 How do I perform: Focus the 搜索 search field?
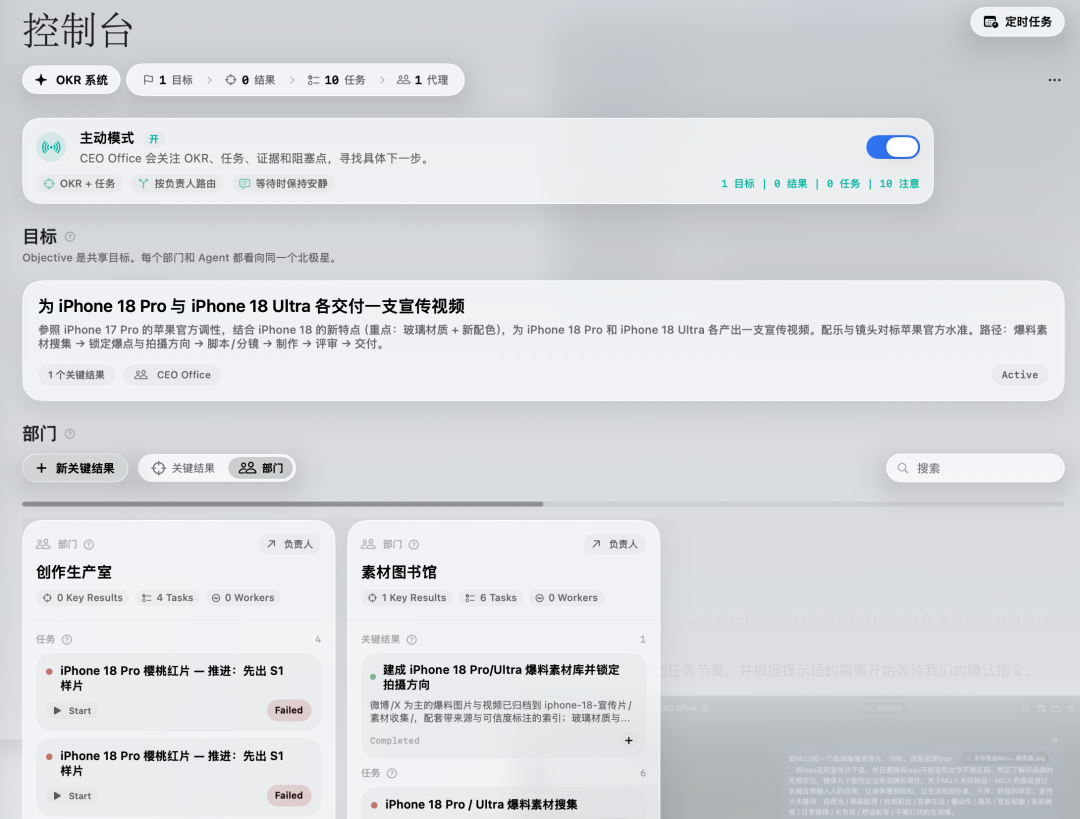(x=975, y=468)
